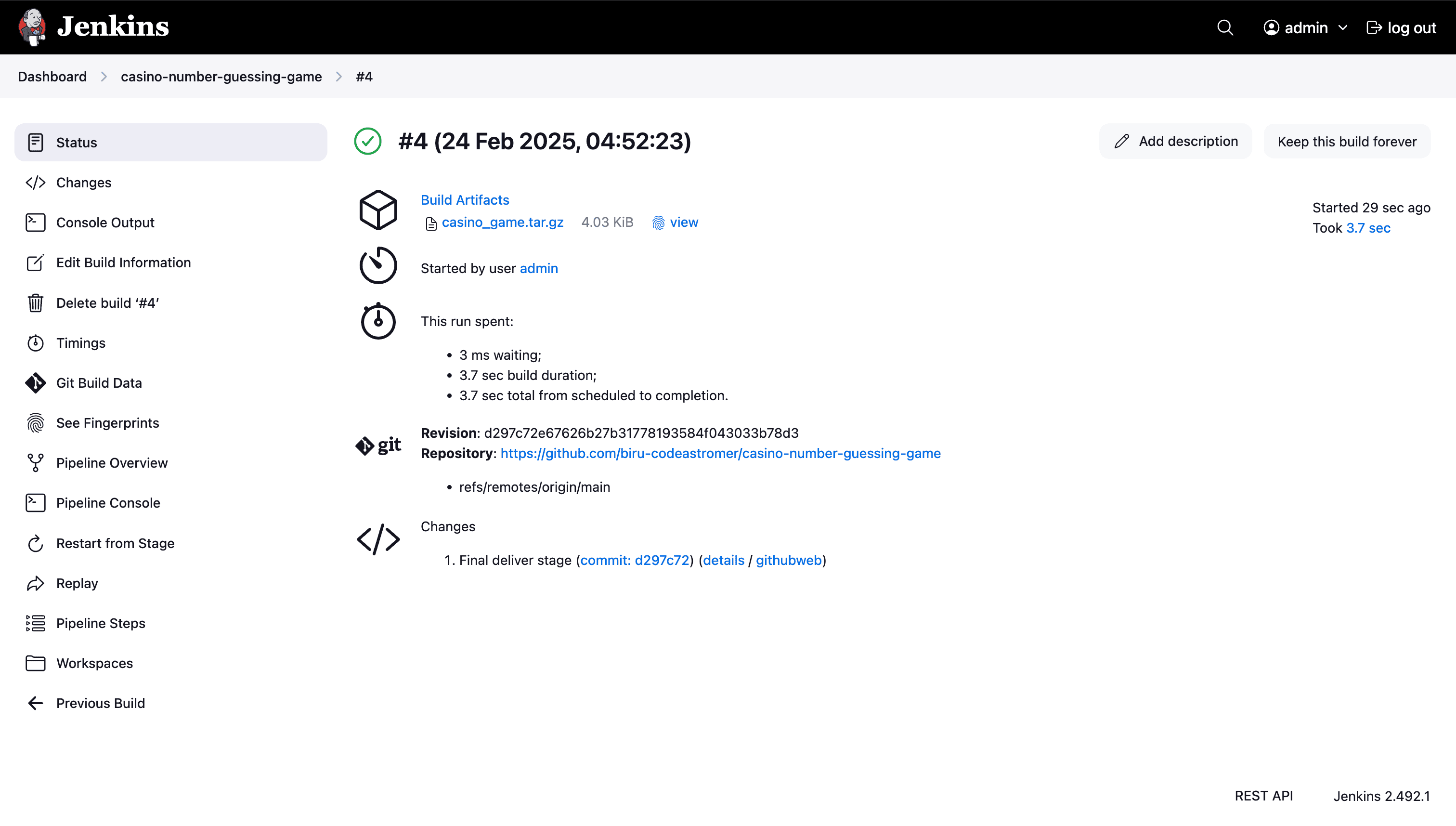Expand the admin user dropdown chevron
The image size is (1456, 826).
pos(1342,28)
